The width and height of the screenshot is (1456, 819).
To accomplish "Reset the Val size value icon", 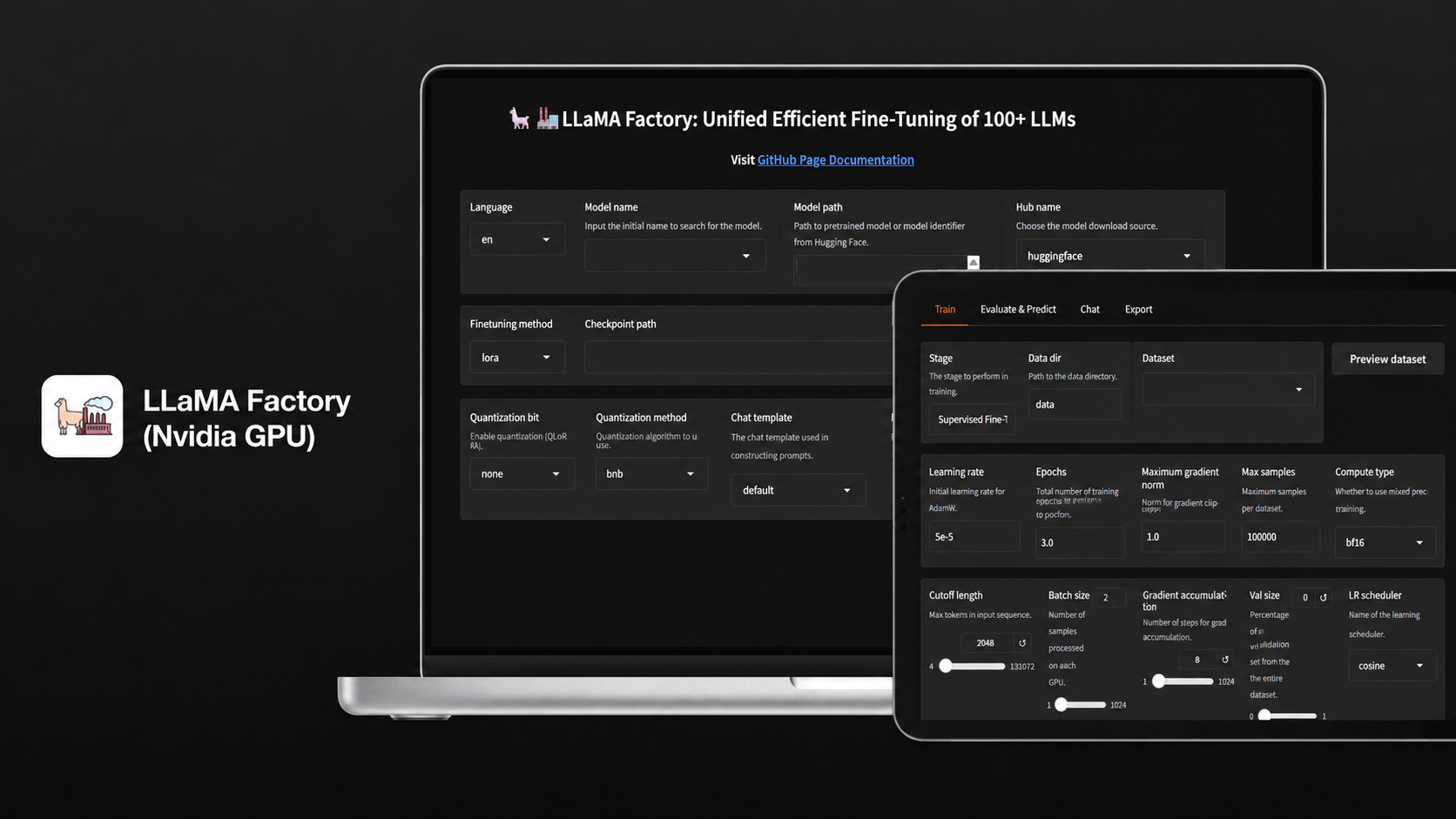I will point(1324,598).
